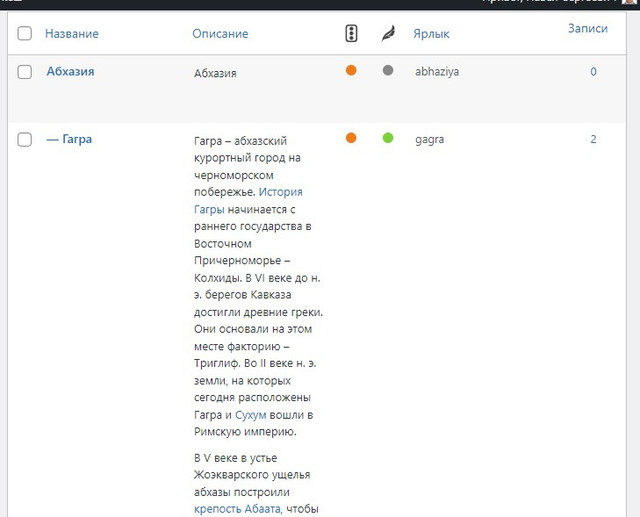Screen dimensions: 640x517
Task: Sort table by Ярлык column
Action: 431,33
